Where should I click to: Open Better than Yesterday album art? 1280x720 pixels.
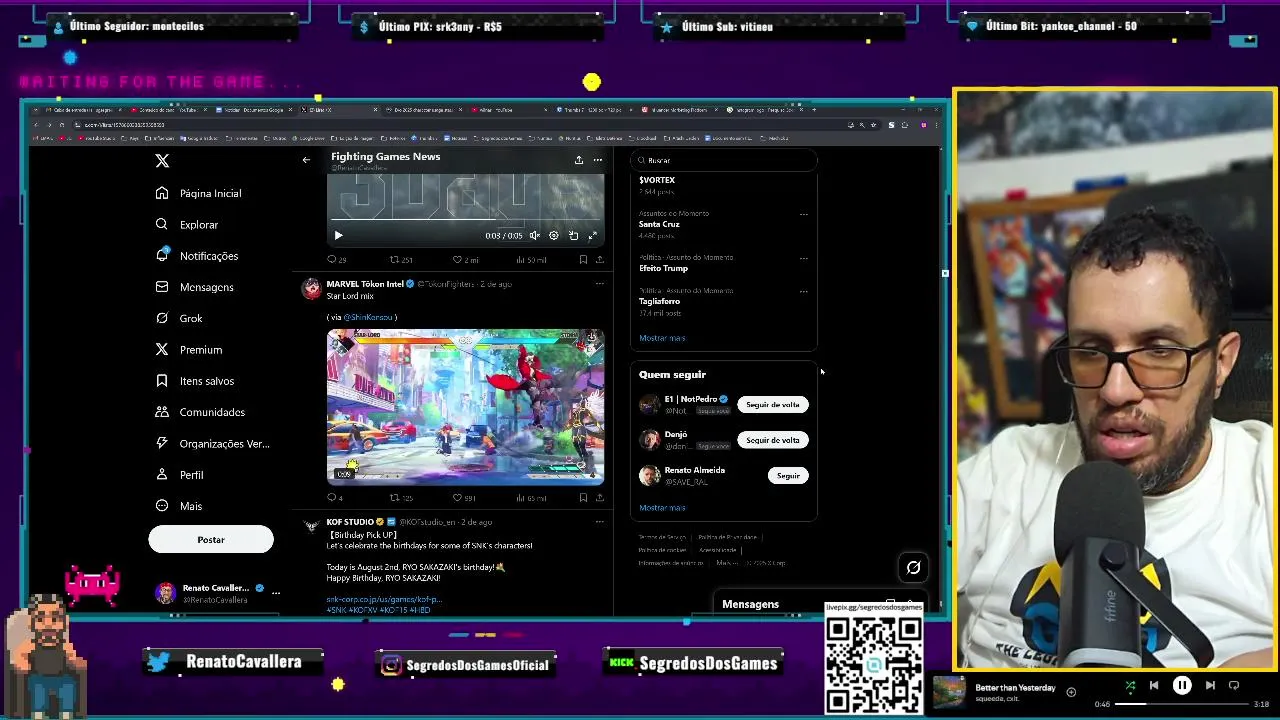point(949,692)
